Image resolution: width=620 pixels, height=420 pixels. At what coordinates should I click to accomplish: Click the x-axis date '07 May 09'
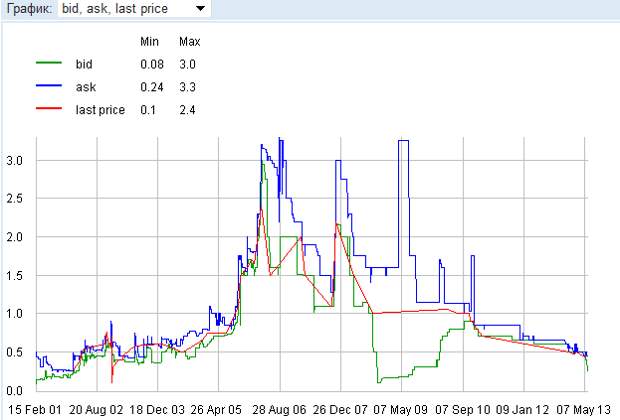coord(401,410)
